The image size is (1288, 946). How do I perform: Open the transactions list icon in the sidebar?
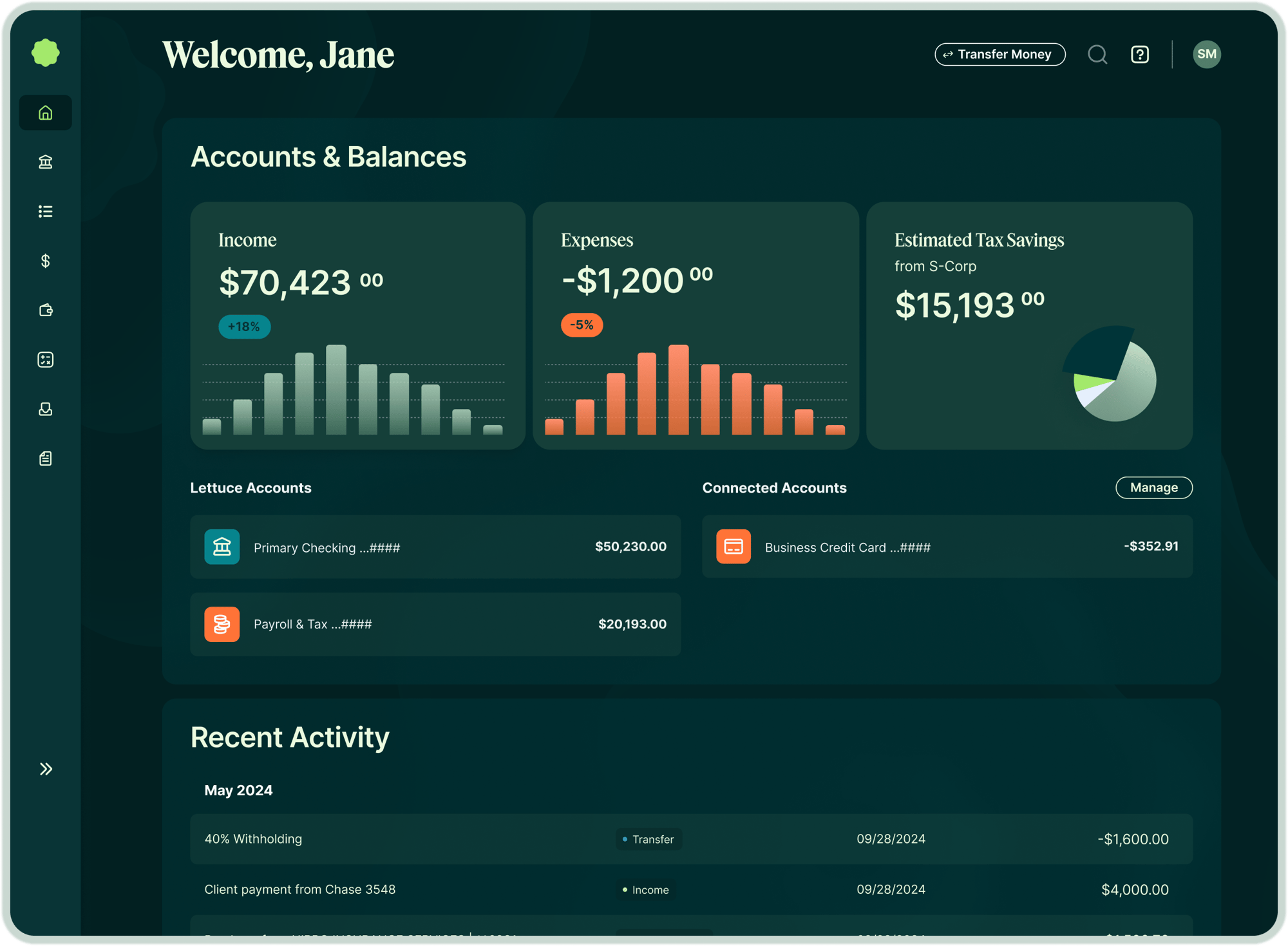[45, 211]
